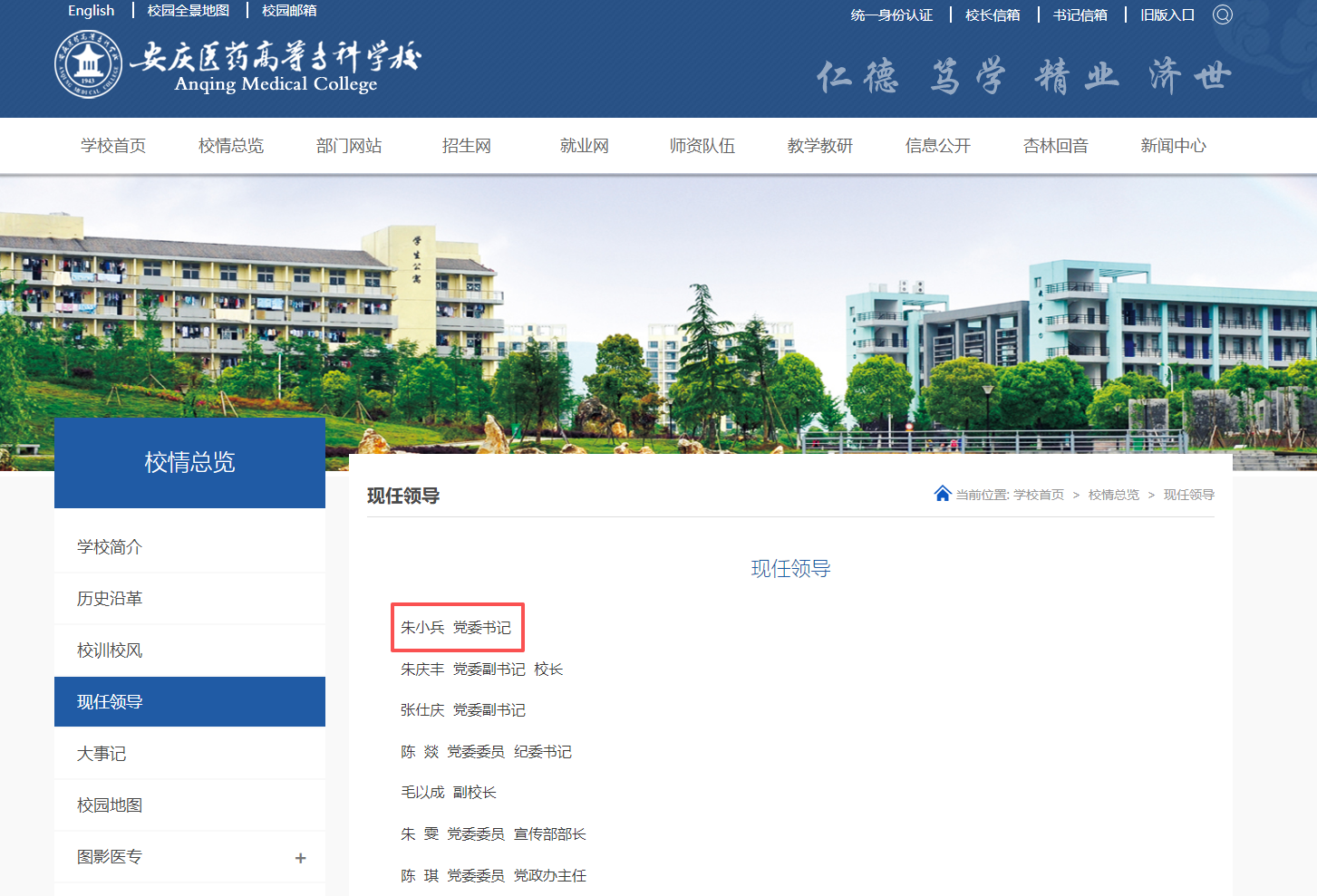Open the 学校首页 navigation menu
1317x896 pixels.
click(113, 146)
